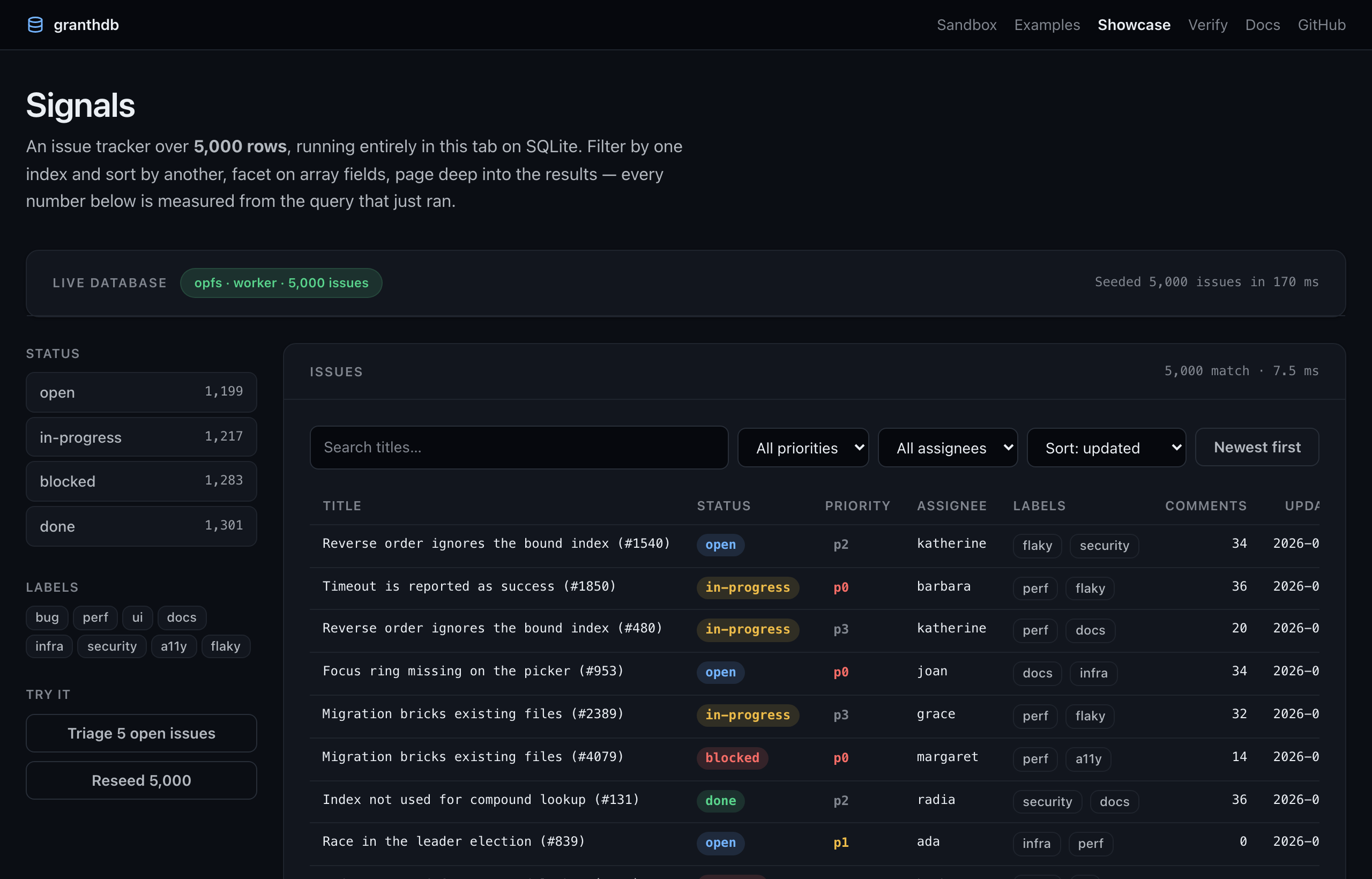This screenshot has height=879, width=1372.
Task: Click the 5,000 match 7.5 ms text
Action: pyautogui.click(x=1241, y=370)
